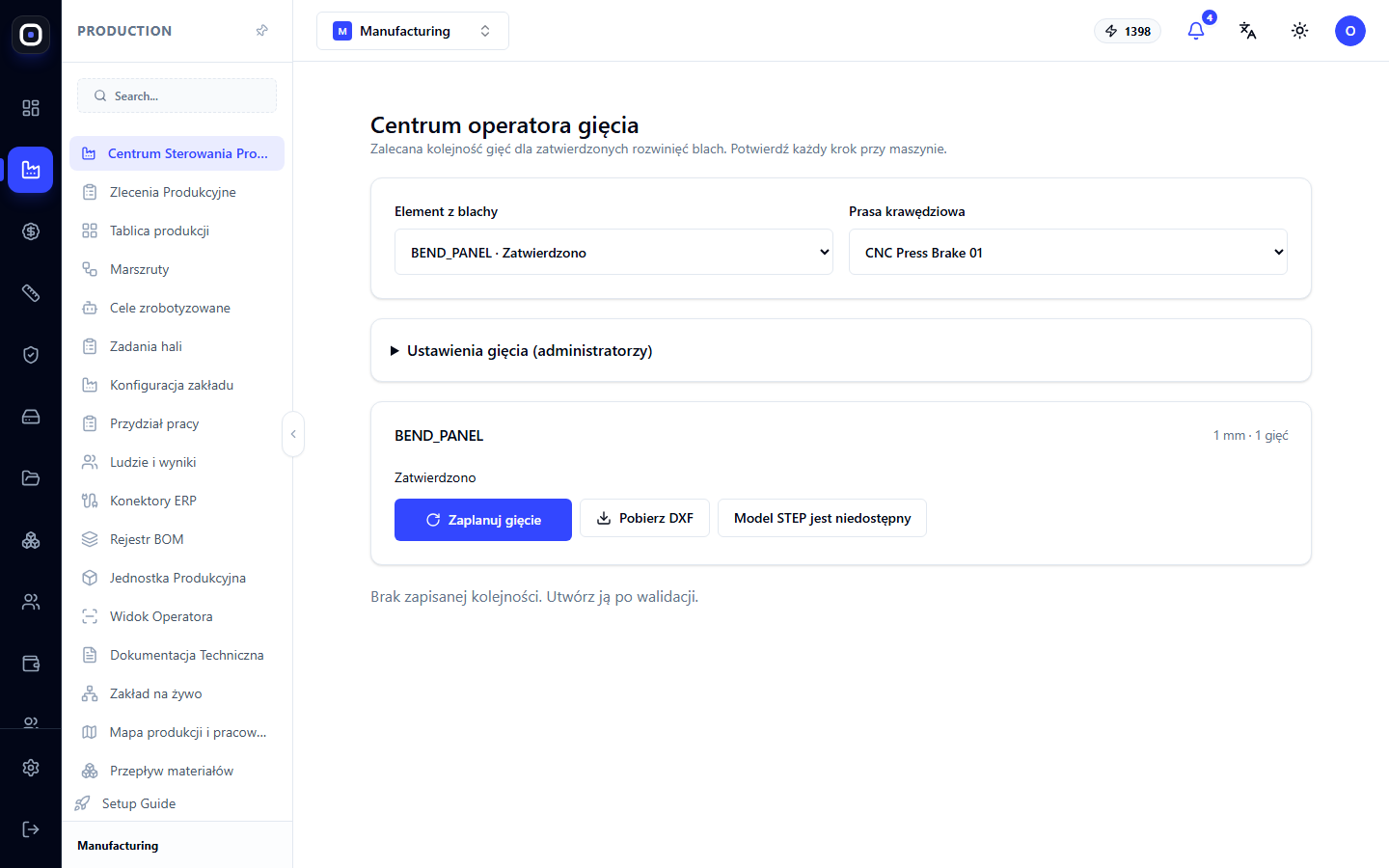The width and height of the screenshot is (1389, 868).
Task: Open the Element z blachy dropdown
Action: pyautogui.click(x=613, y=252)
